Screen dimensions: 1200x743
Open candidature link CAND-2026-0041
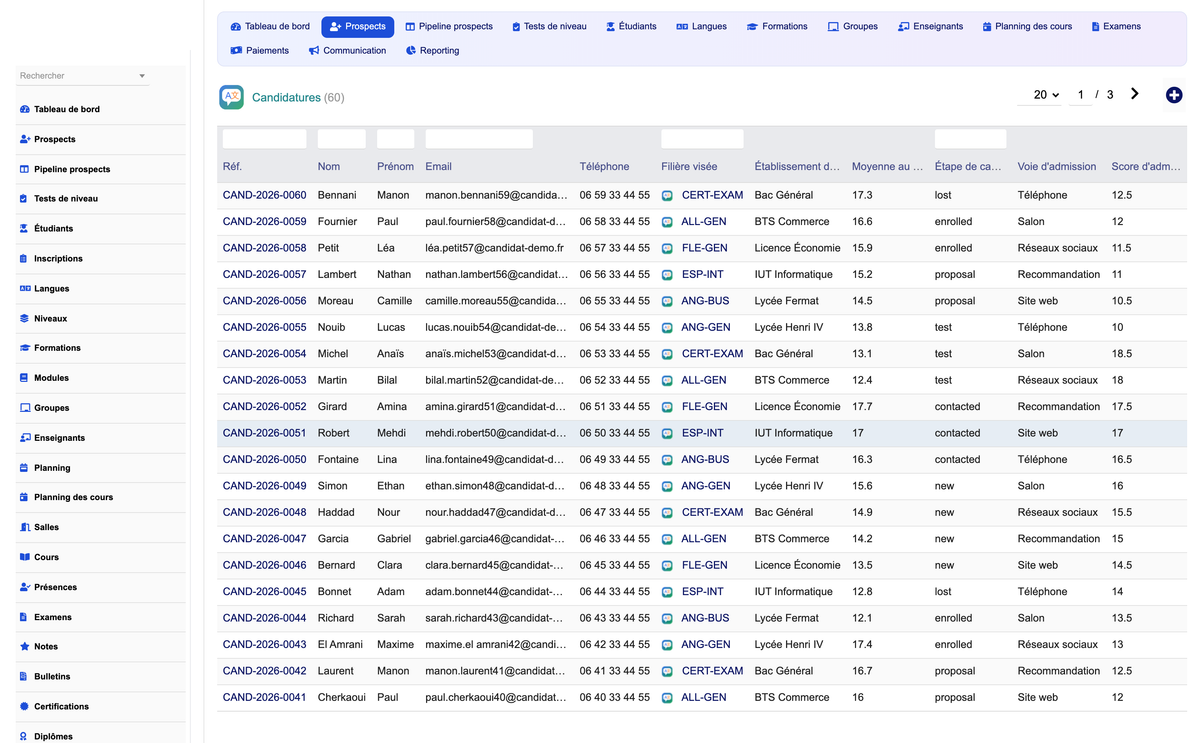point(264,697)
